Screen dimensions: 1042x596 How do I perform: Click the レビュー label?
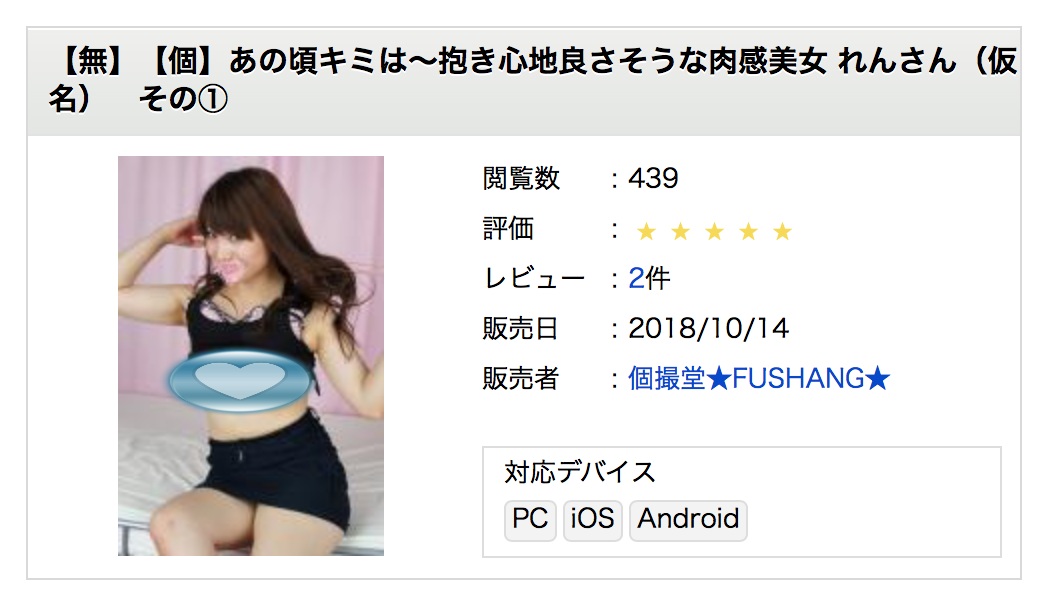pyautogui.click(x=534, y=278)
